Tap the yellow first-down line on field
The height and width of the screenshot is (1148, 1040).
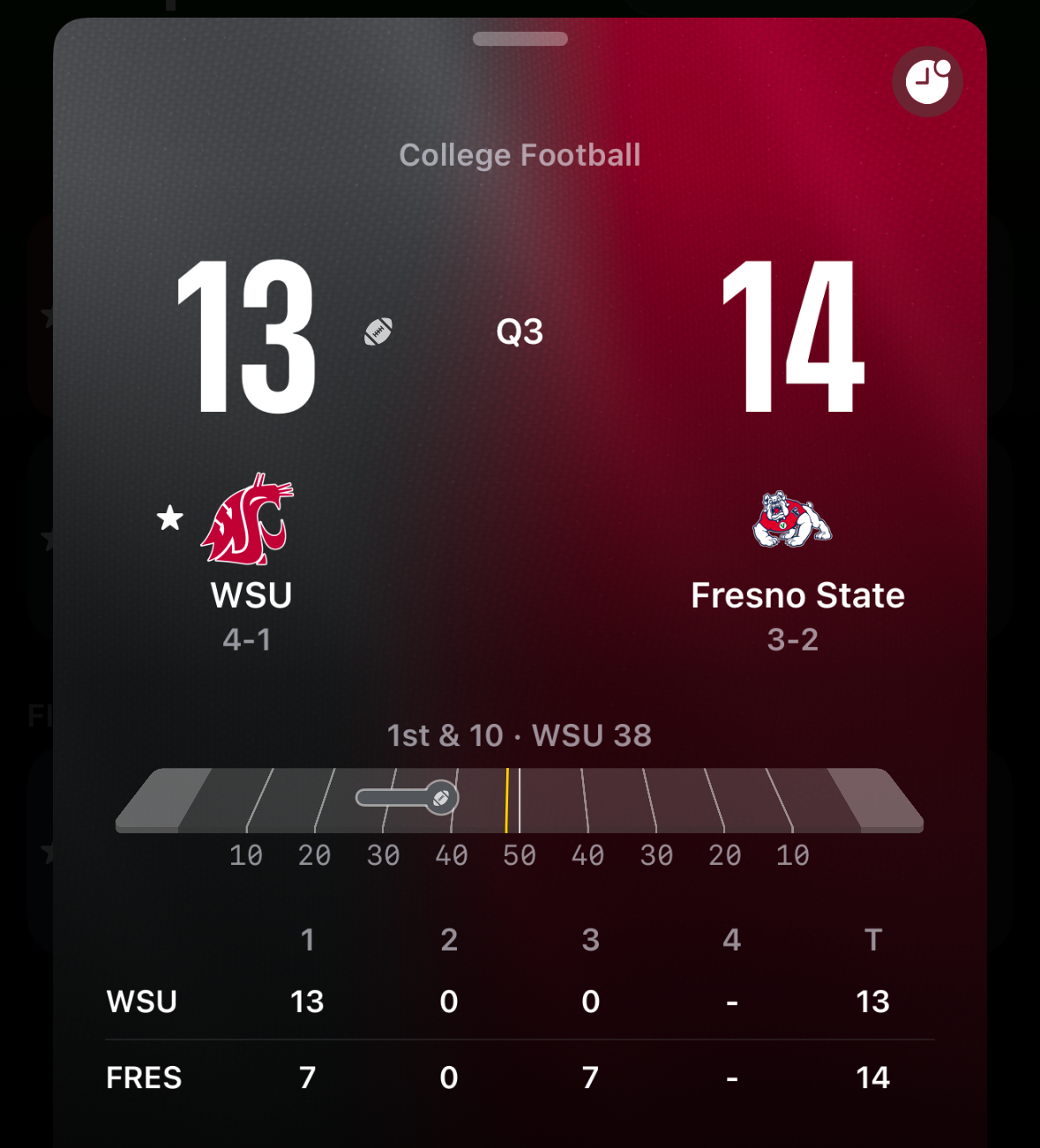[506, 801]
